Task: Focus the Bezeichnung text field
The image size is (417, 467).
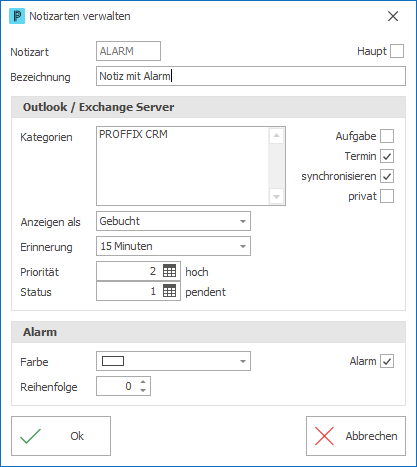Action: click(251, 76)
